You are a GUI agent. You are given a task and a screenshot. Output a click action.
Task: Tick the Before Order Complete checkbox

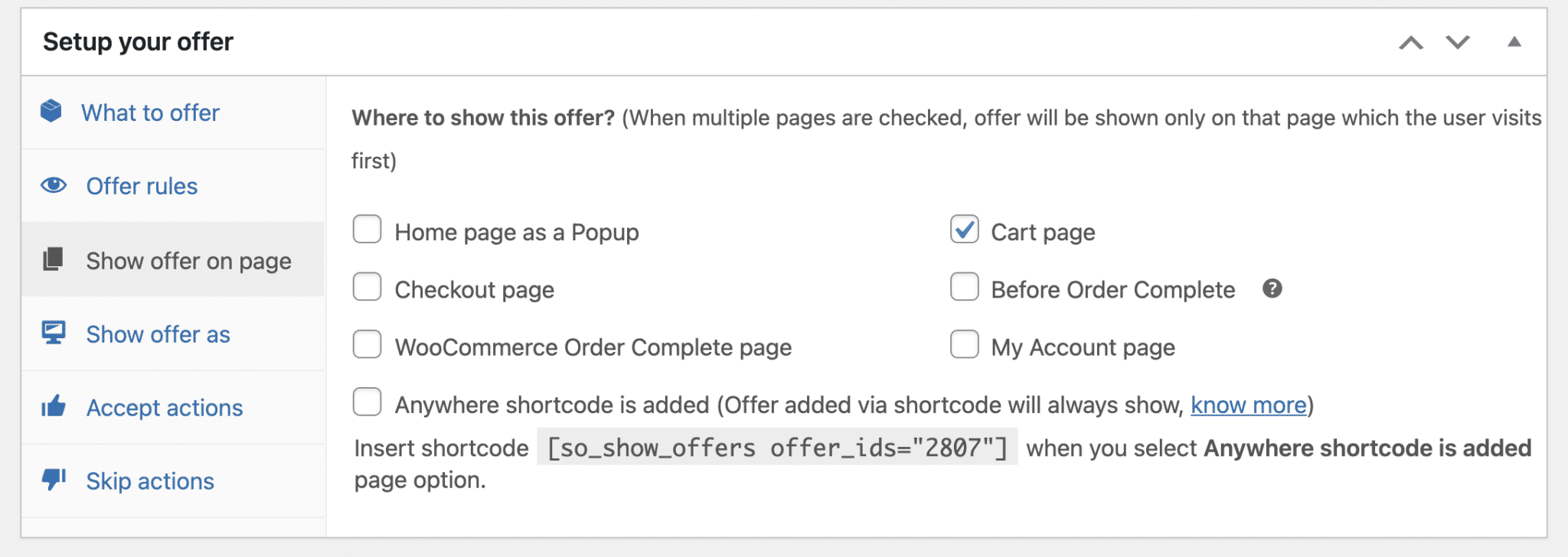coord(964,288)
